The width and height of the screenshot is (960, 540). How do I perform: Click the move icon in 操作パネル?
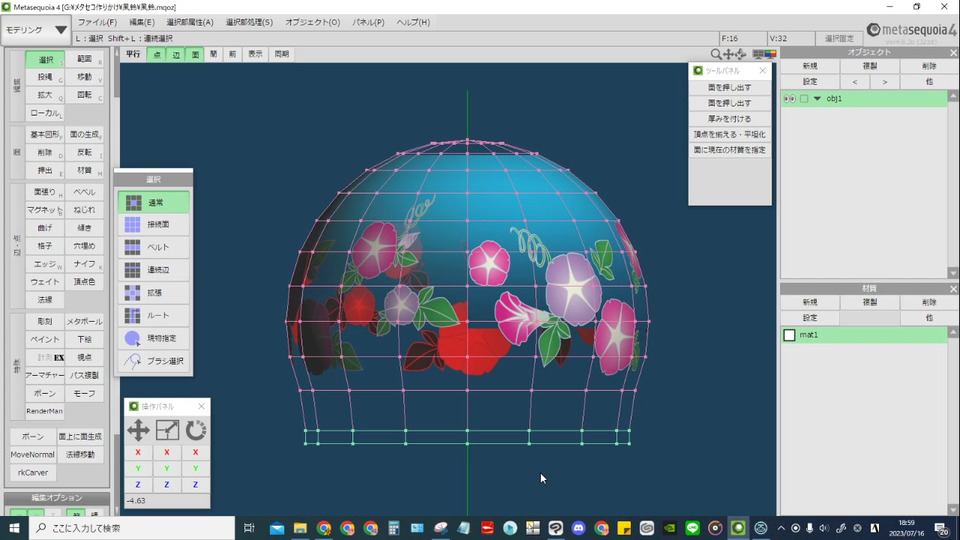(x=138, y=430)
